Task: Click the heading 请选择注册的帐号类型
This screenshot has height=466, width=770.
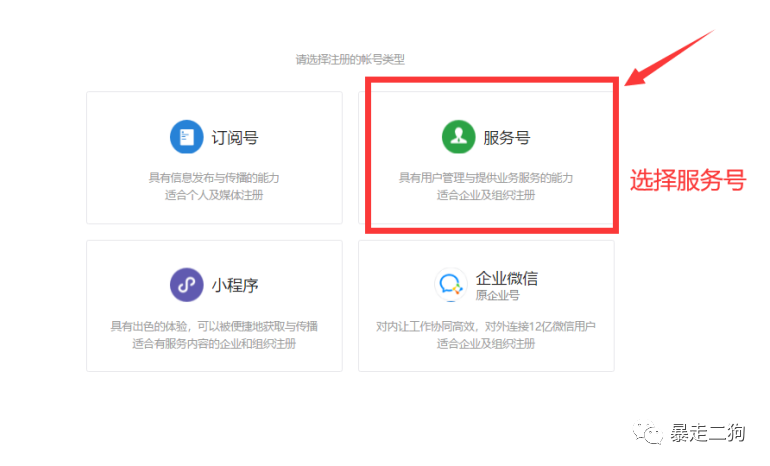Action: [x=350, y=59]
